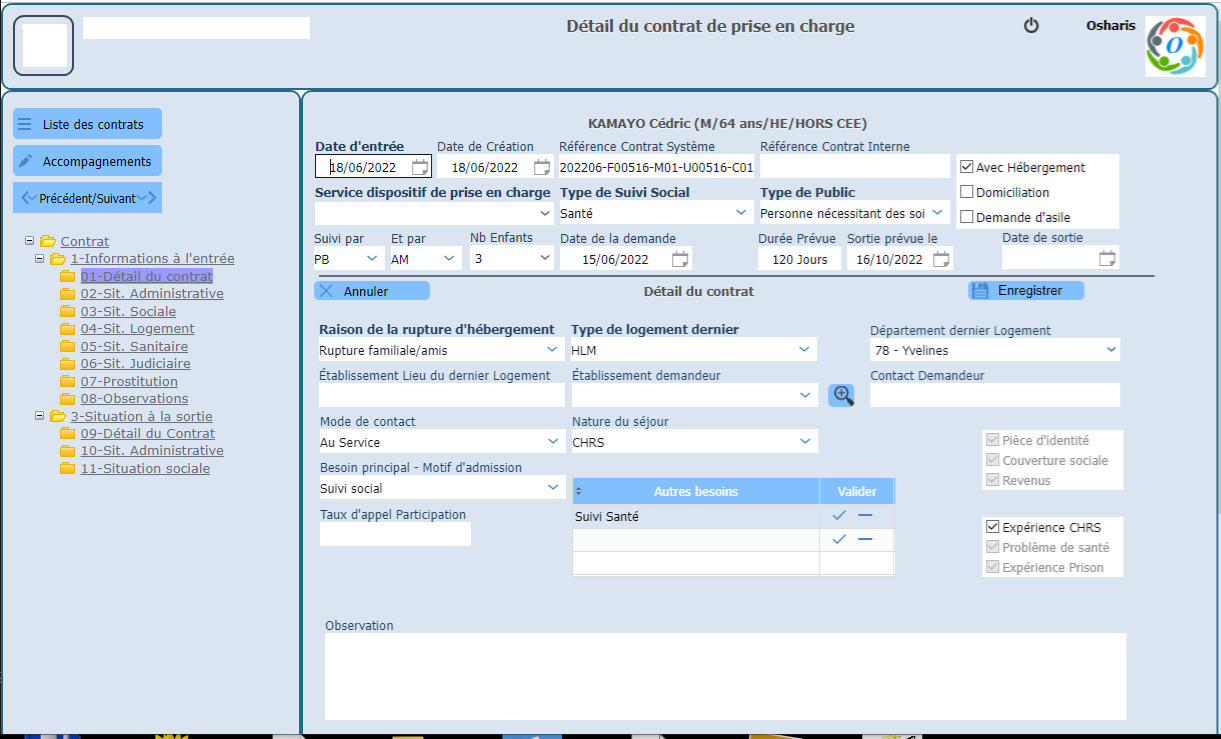
Task: Open 06-Sit. Judiciaire tree item
Action: (x=135, y=364)
